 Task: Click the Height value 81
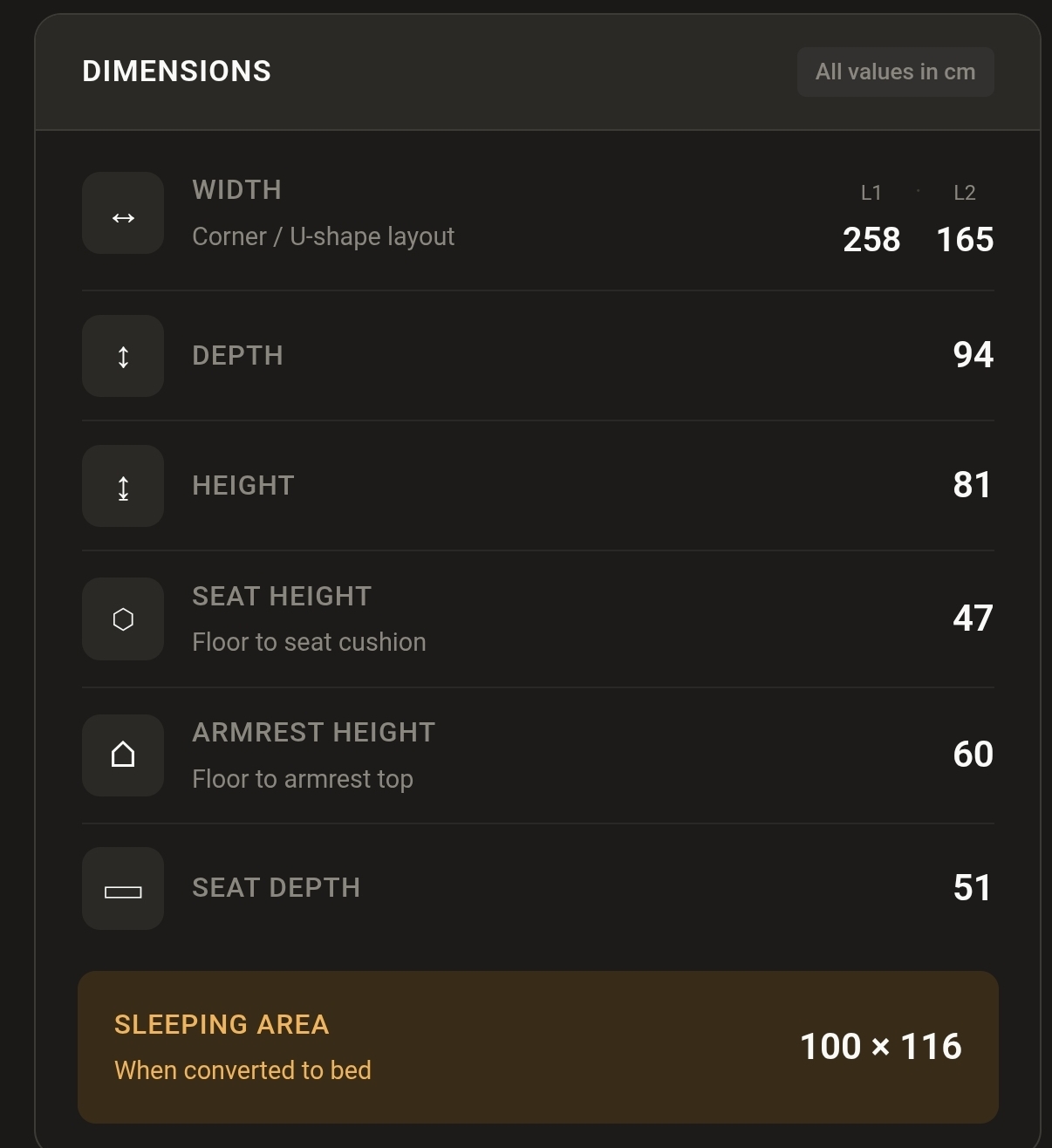(973, 485)
